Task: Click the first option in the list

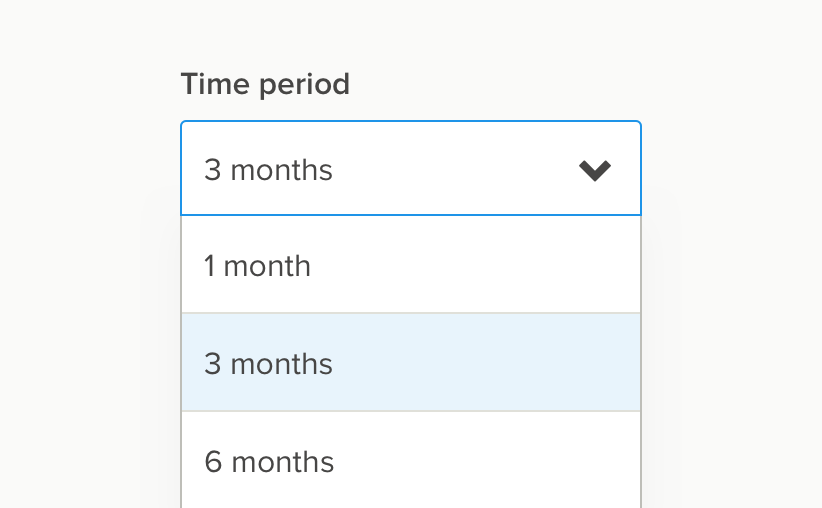Action: (x=410, y=266)
